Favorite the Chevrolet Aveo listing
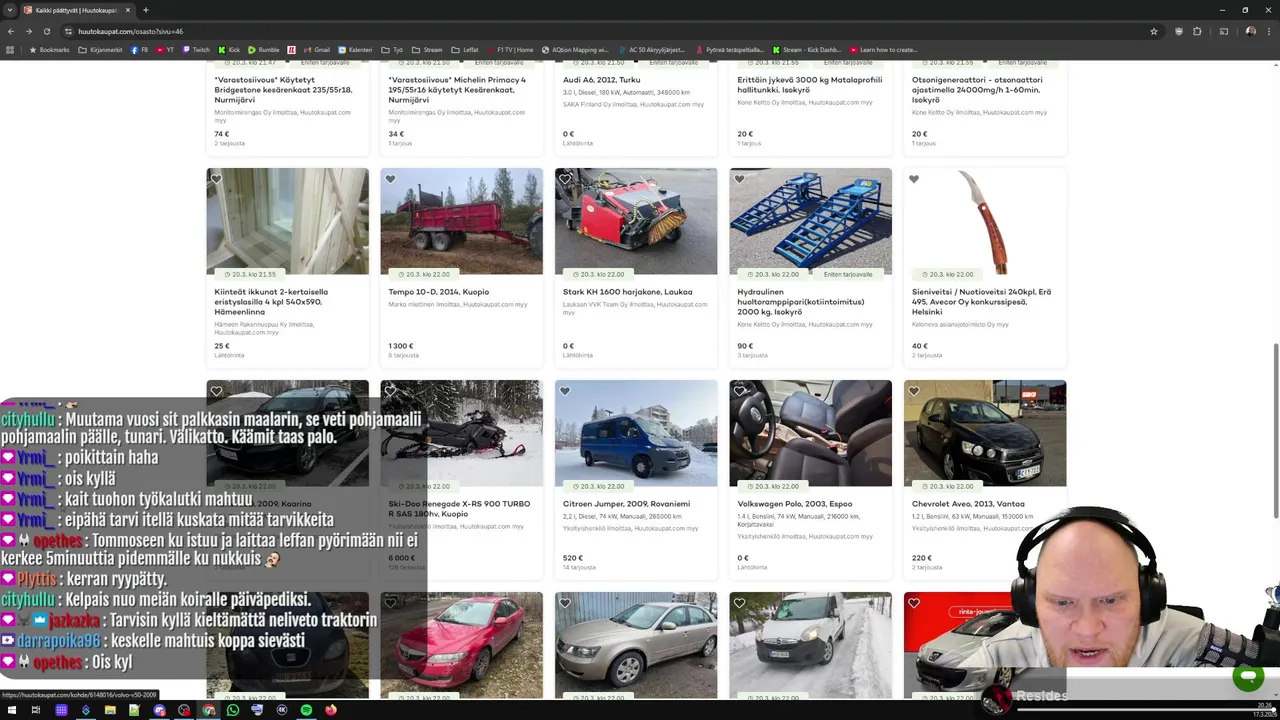 point(914,391)
